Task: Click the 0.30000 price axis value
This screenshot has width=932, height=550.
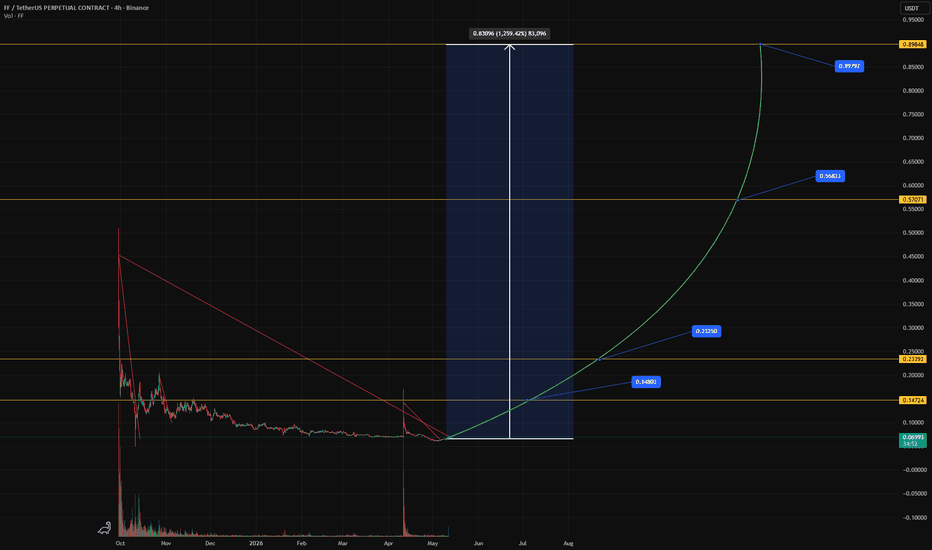Action: pyautogui.click(x=913, y=328)
